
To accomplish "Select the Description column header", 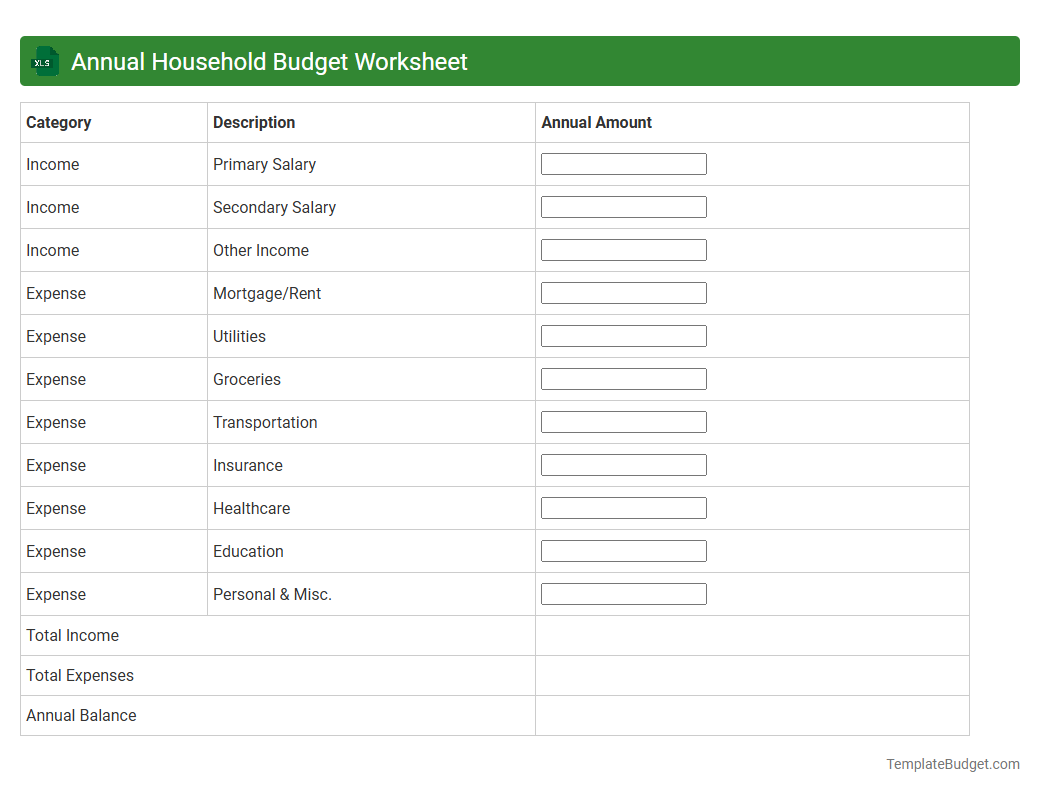I will 253,122.
